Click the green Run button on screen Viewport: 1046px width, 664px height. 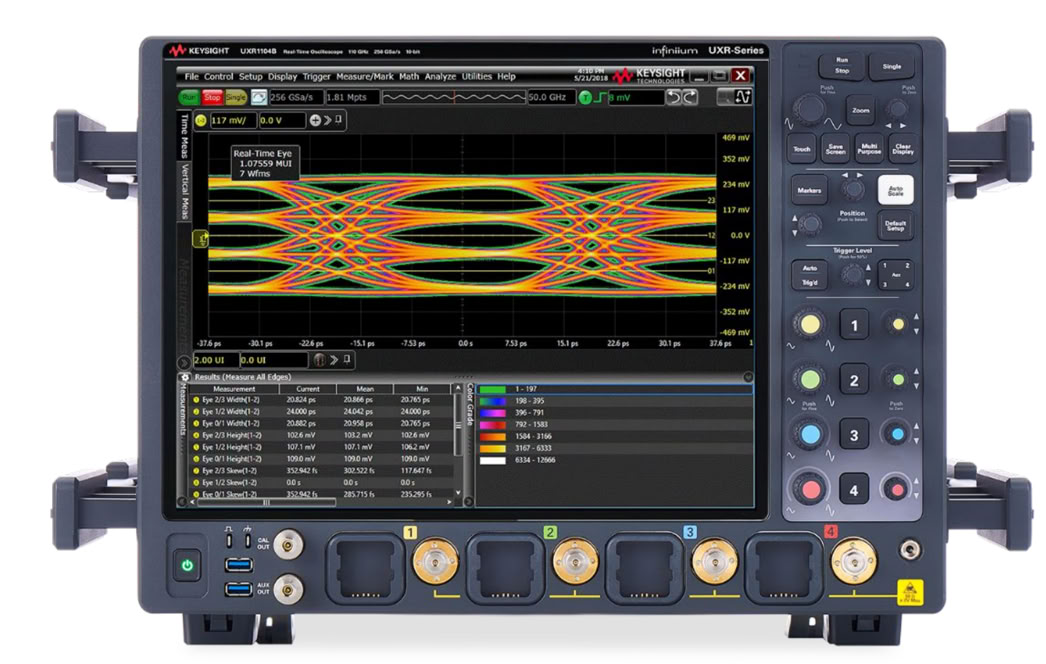pos(189,97)
